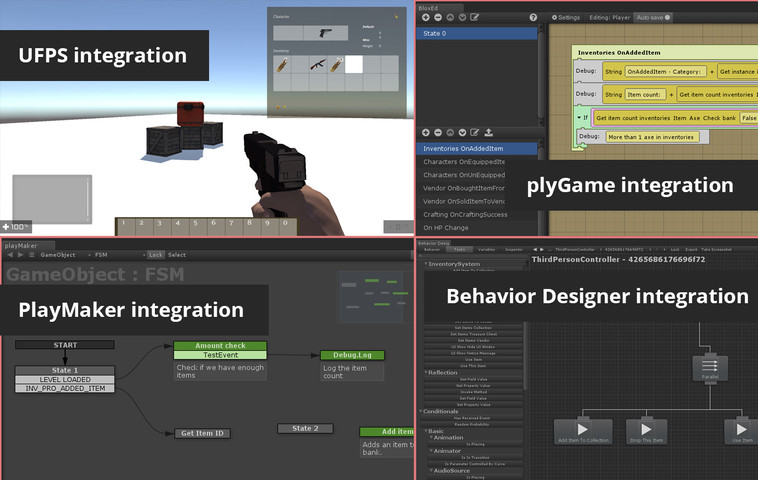Collapse the If block arrow in BloxEd
Image resolution: width=758 pixels, height=480 pixels.
point(579,117)
